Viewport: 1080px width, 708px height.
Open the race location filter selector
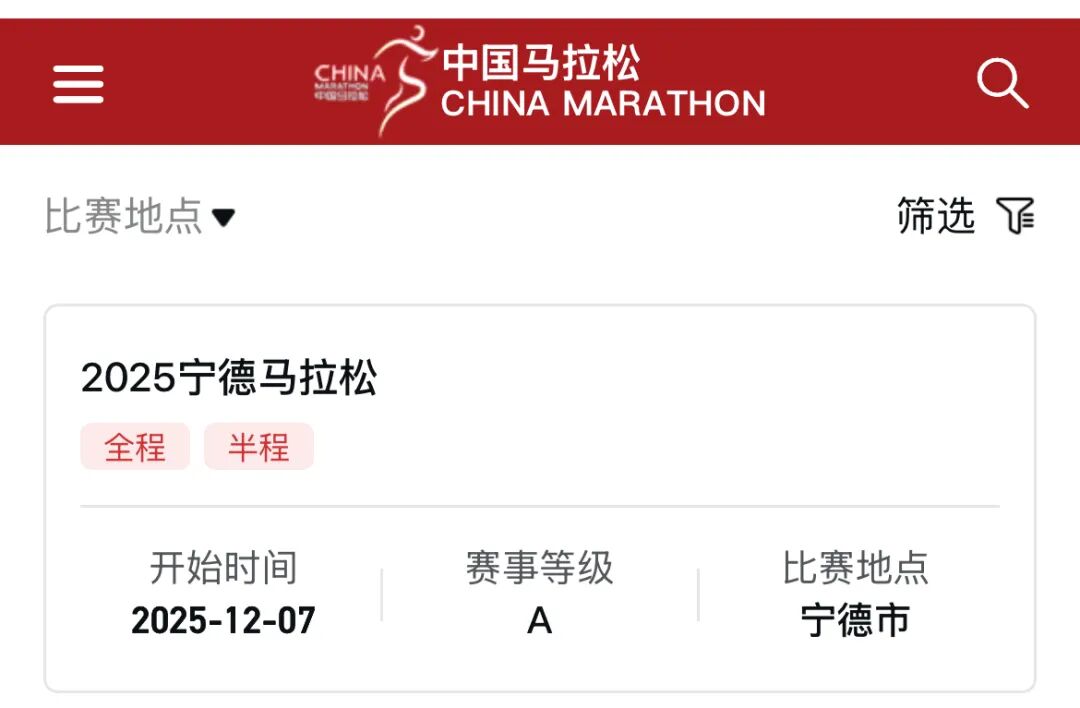(x=140, y=214)
